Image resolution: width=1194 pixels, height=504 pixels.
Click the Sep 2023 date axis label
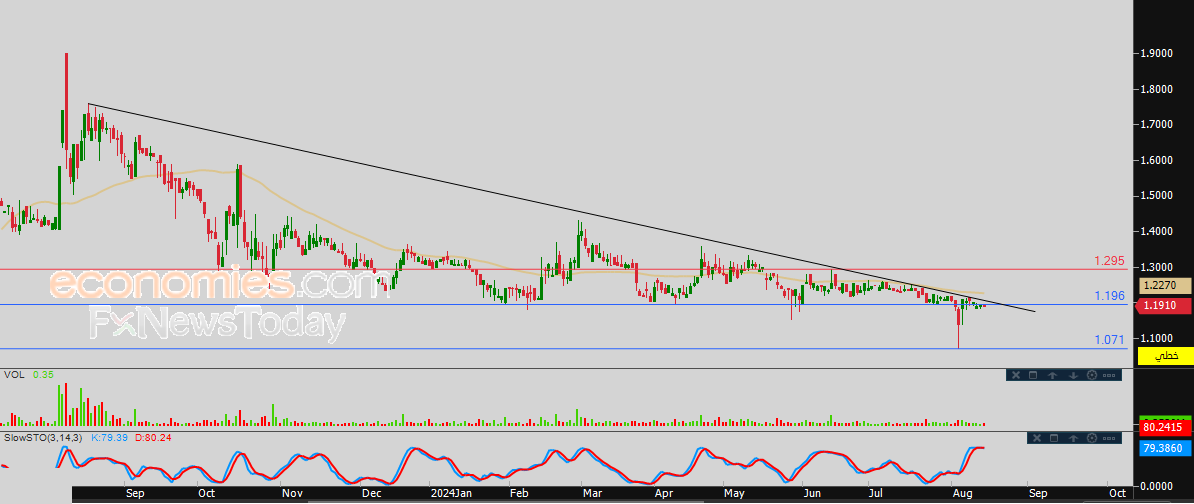pos(135,493)
